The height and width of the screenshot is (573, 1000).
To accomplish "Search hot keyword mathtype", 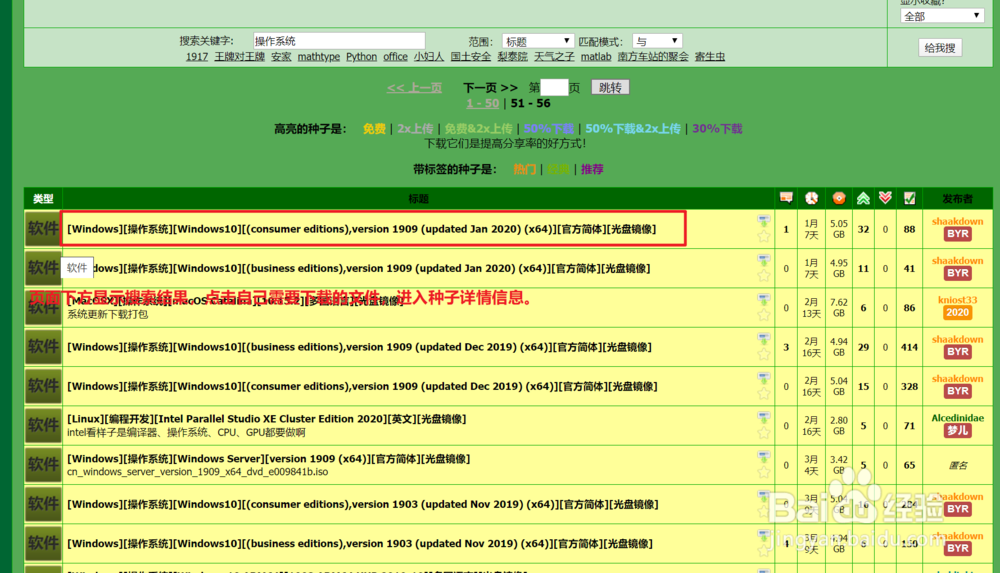I will point(318,57).
